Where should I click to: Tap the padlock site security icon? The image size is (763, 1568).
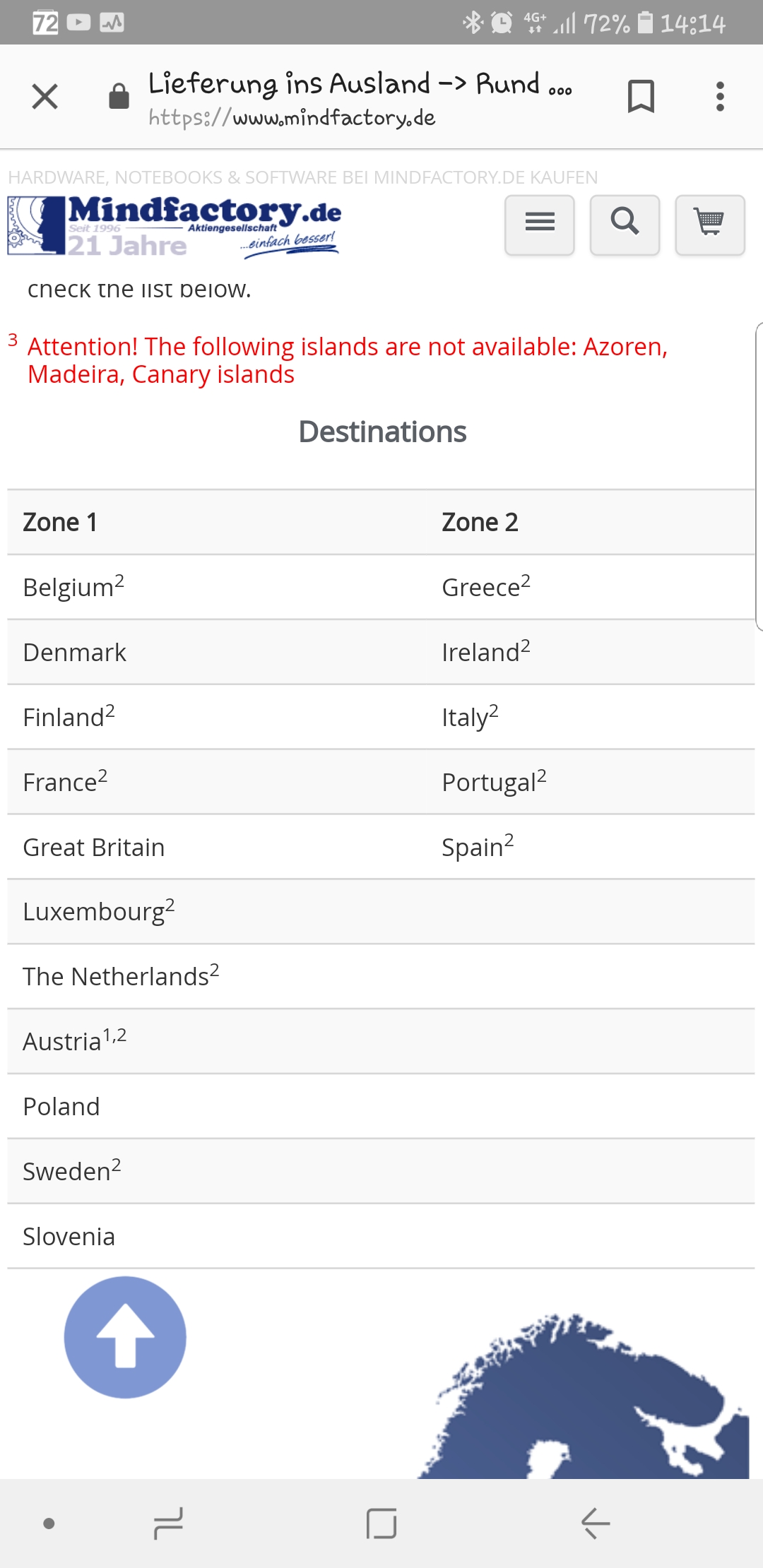(119, 97)
